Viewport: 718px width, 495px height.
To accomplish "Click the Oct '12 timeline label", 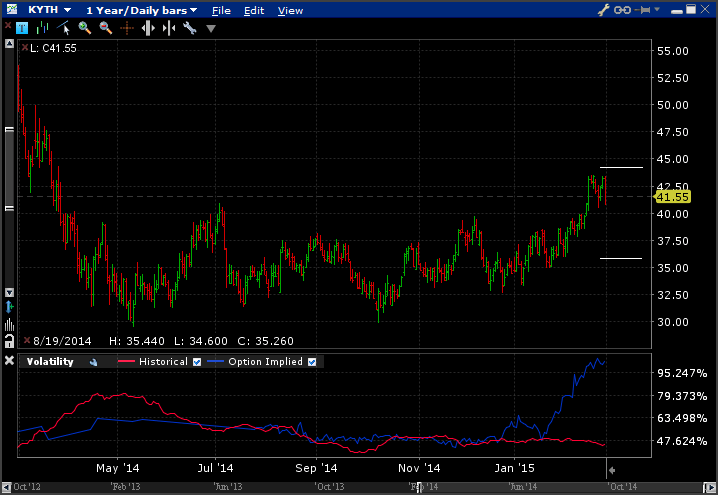I will pos(26,487).
